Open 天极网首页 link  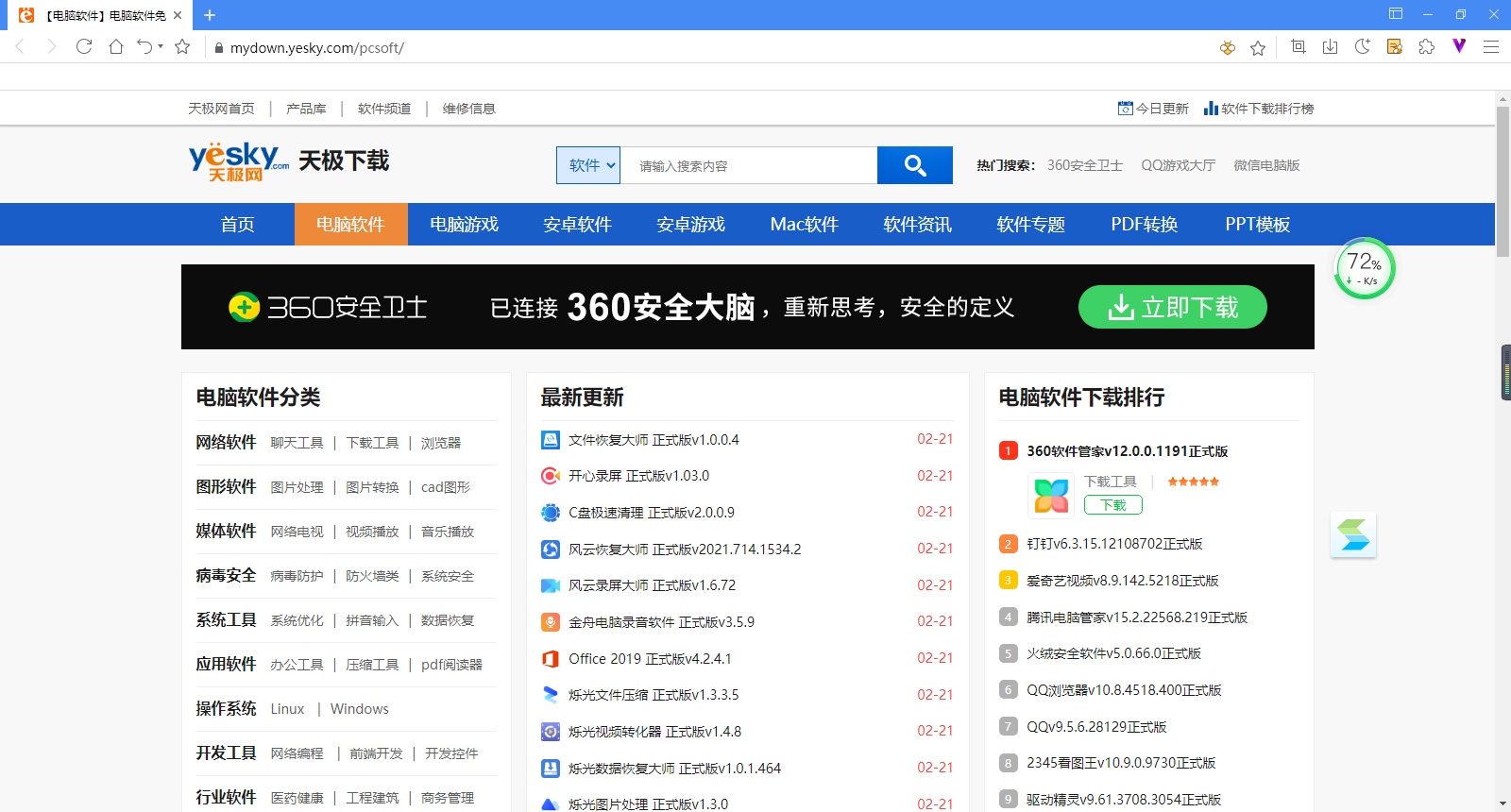coord(221,109)
